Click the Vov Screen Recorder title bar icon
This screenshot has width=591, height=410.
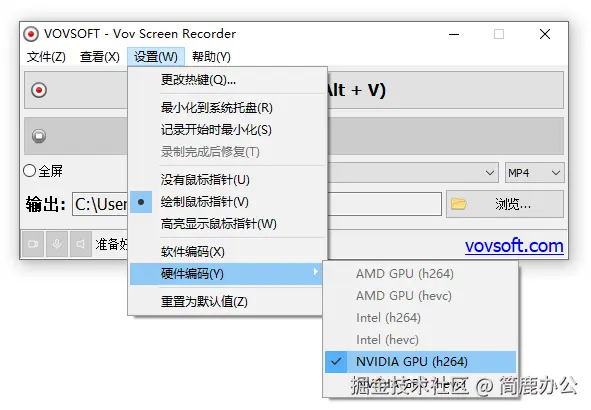(x=31, y=34)
